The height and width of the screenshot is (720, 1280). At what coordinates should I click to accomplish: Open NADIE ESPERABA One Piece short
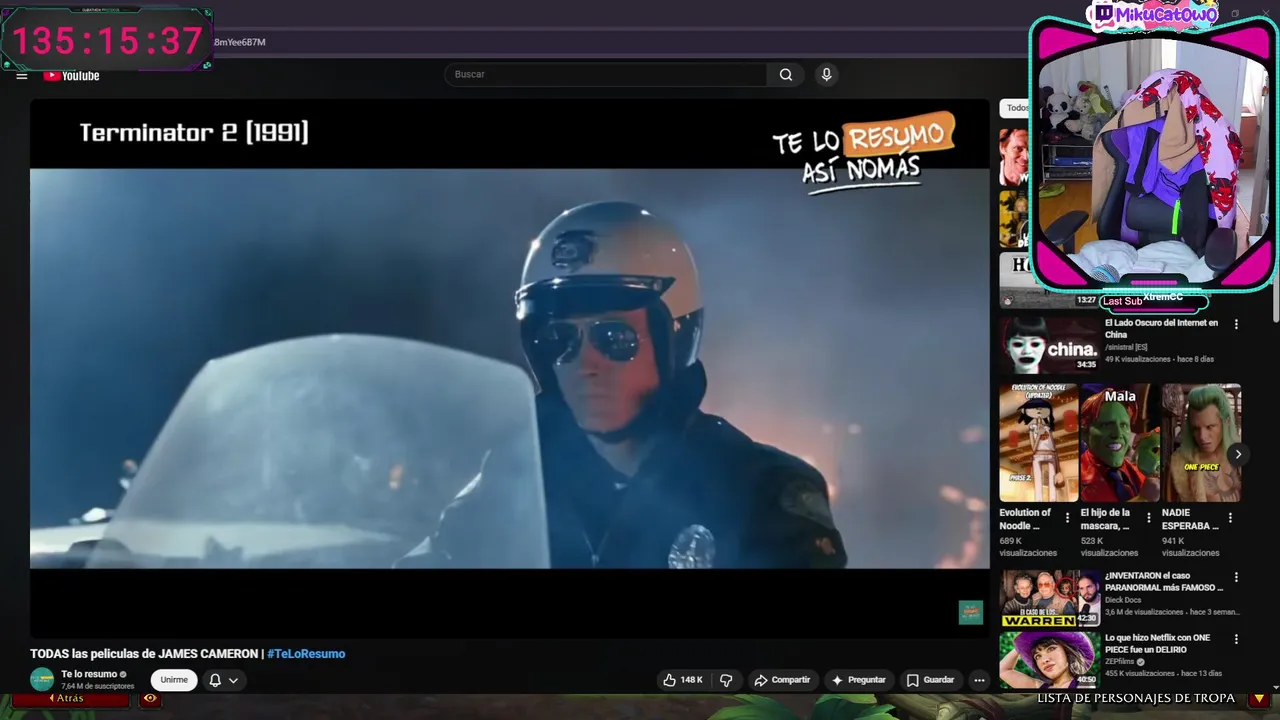coord(1201,443)
